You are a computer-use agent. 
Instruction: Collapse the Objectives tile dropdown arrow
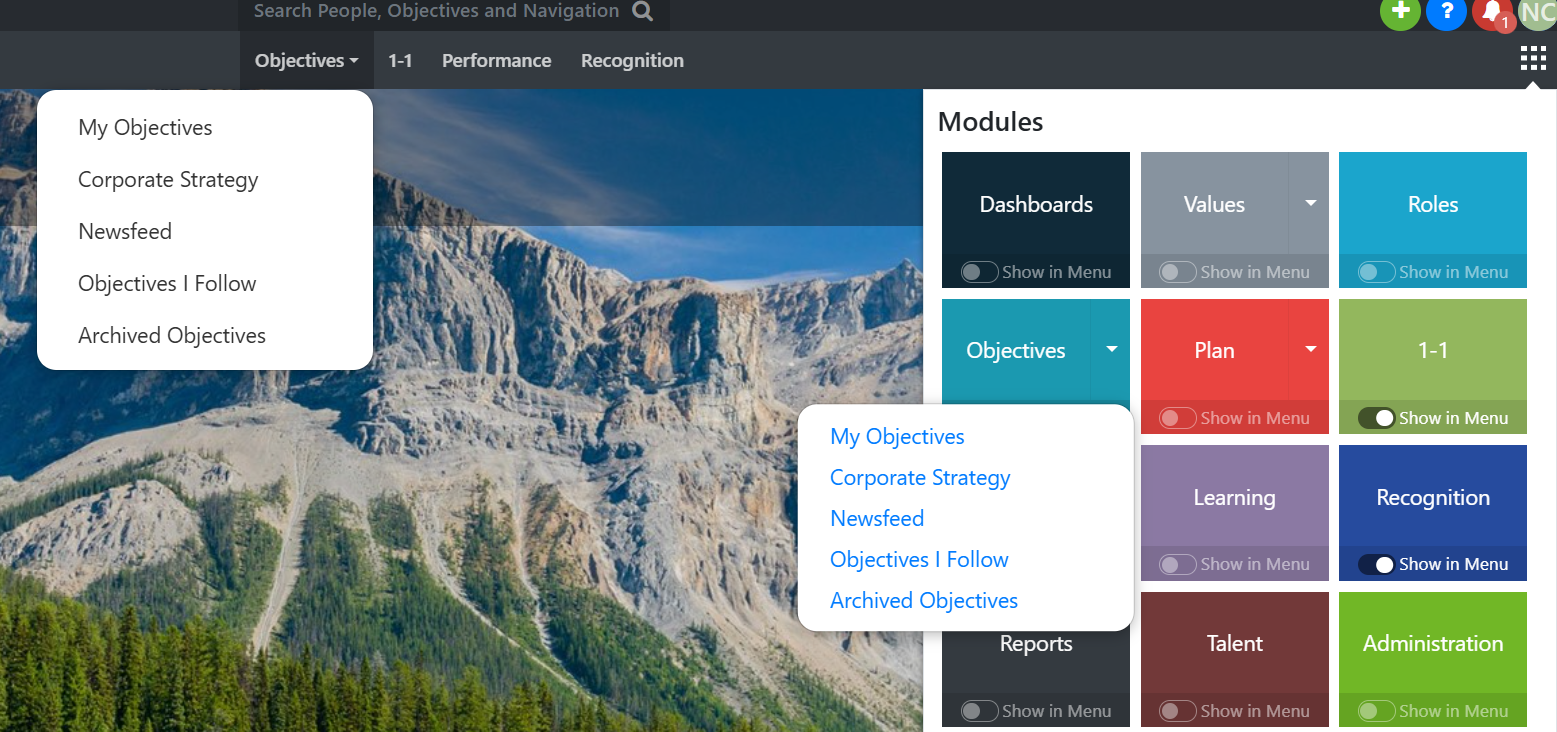(x=1111, y=349)
